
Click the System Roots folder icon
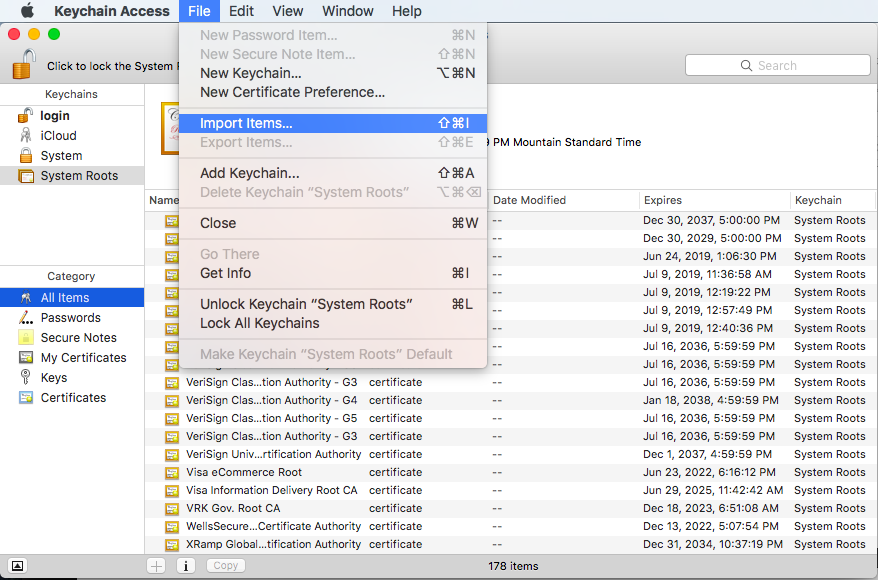pyautogui.click(x=26, y=176)
